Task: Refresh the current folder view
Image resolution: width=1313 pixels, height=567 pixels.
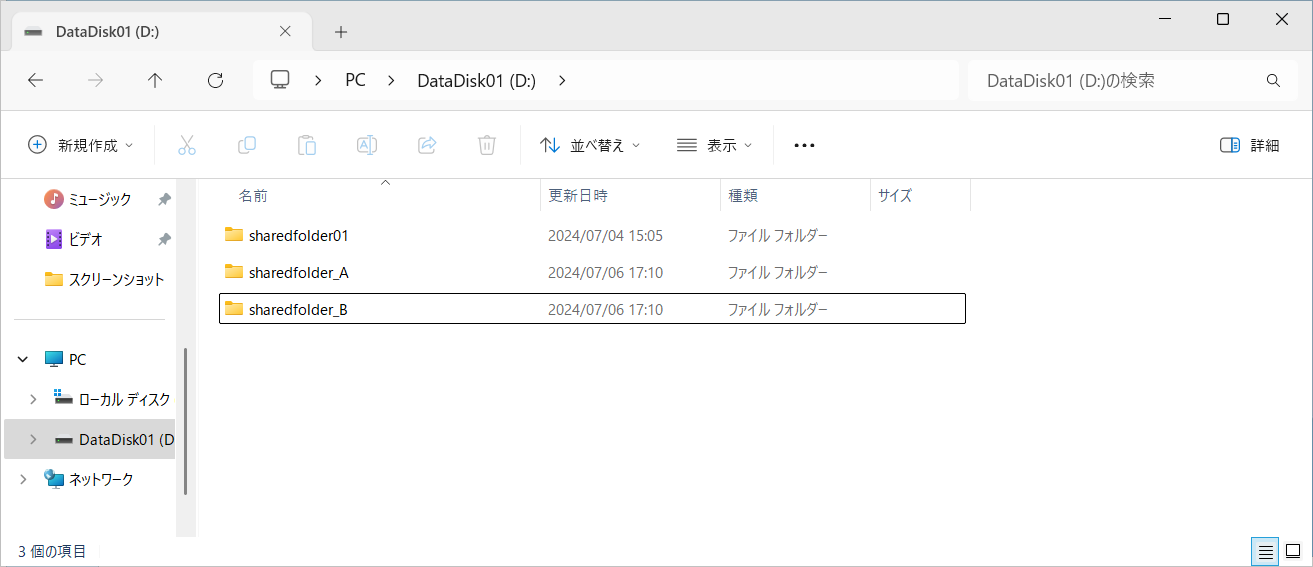Action: tap(215, 81)
